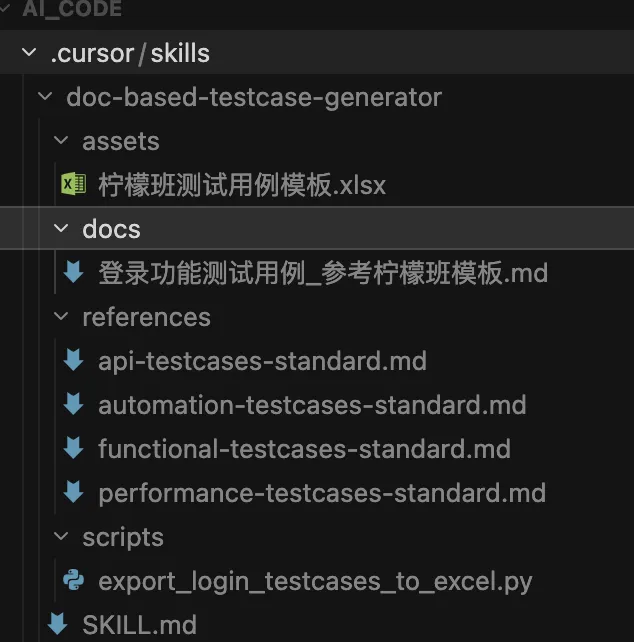Open performance-testcases-standard.md file
The width and height of the screenshot is (634, 642).
322,493
